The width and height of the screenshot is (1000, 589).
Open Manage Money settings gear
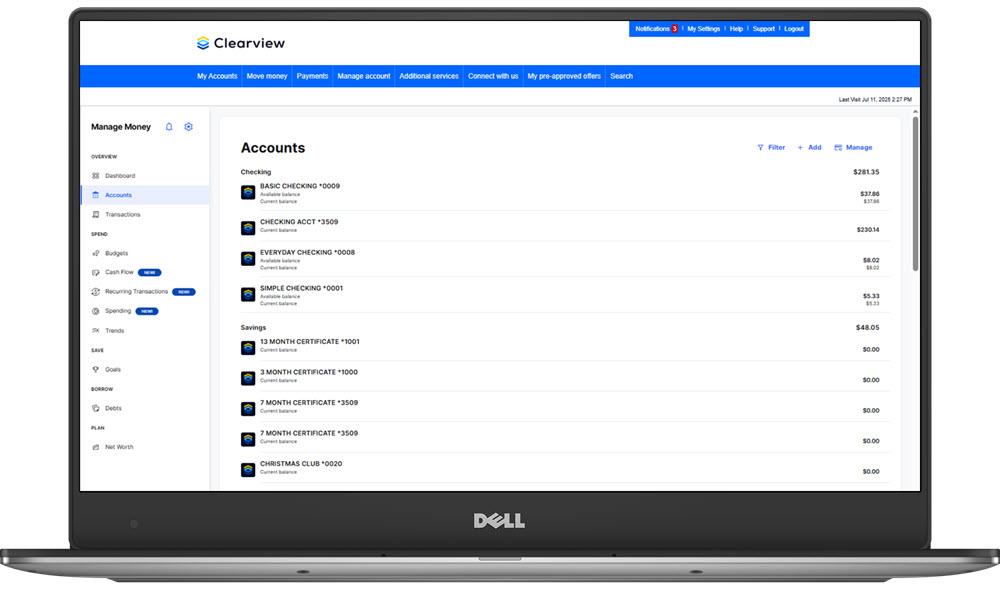point(188,126)
